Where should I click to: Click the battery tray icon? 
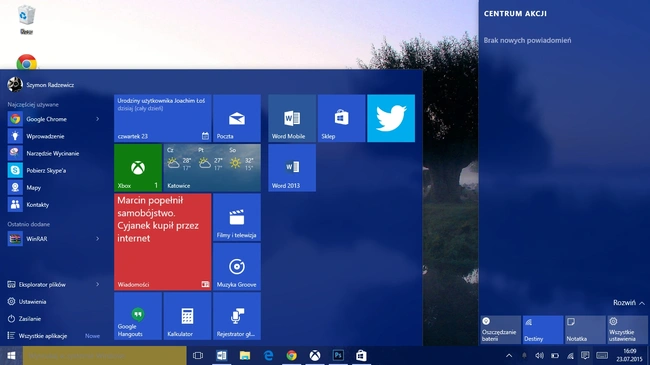[555, 355]
